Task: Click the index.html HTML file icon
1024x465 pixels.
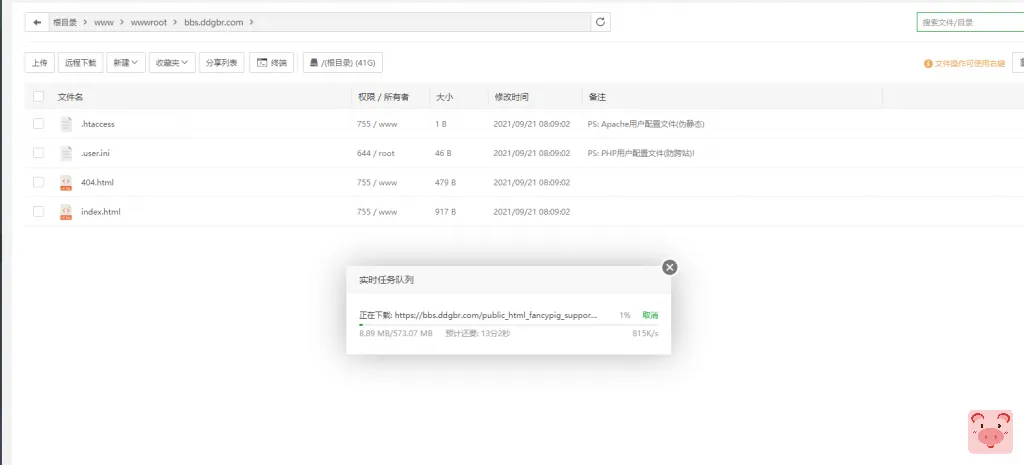Action: tap(66, 212)
